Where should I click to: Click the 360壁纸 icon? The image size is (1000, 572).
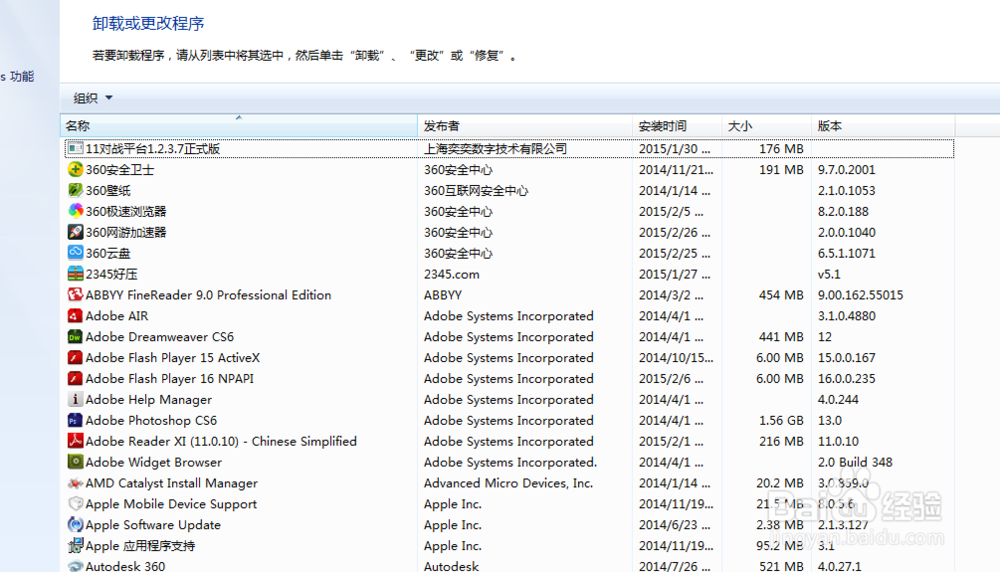[x=75, y=191]
